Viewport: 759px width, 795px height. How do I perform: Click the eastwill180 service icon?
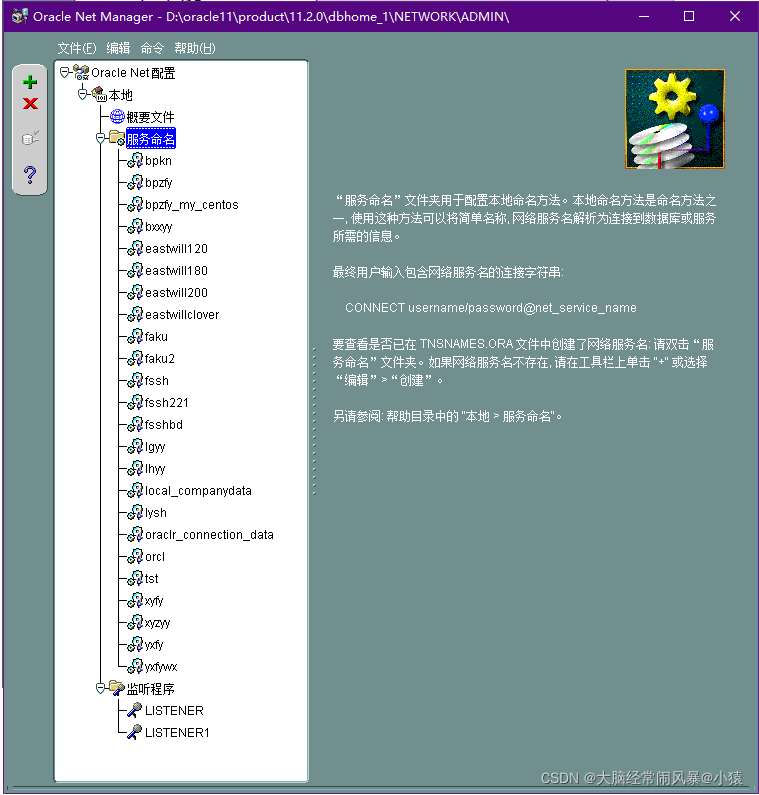pyautogui.click(x=135, y=271)
